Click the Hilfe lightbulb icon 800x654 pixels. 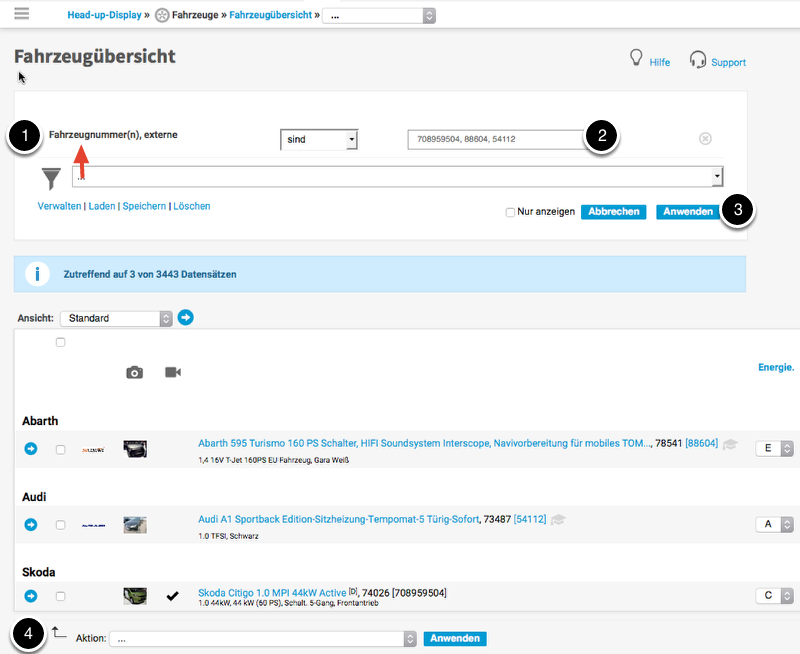tap(635, 58)
